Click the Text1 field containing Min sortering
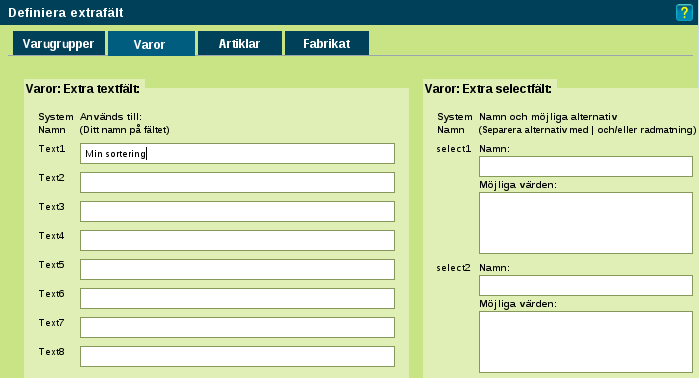699x378 pixels. coord(237,153)
